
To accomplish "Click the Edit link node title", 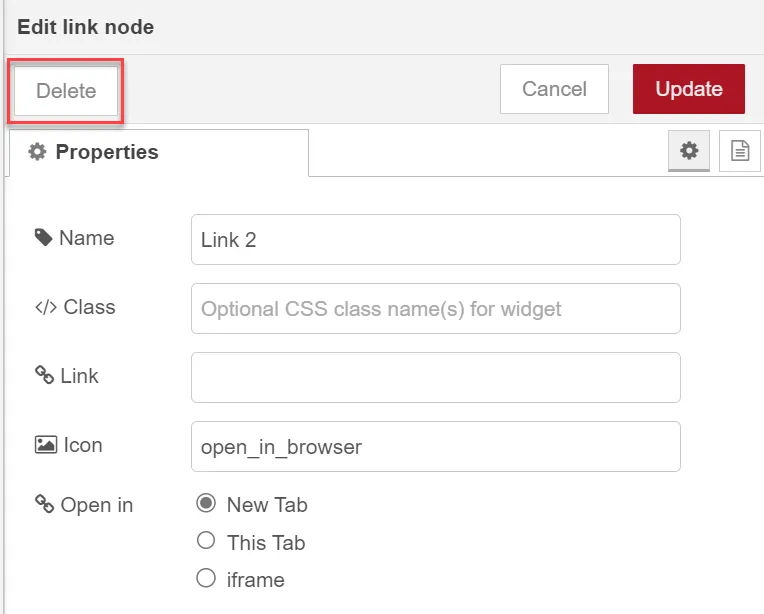I will click(x=86, y=27).
